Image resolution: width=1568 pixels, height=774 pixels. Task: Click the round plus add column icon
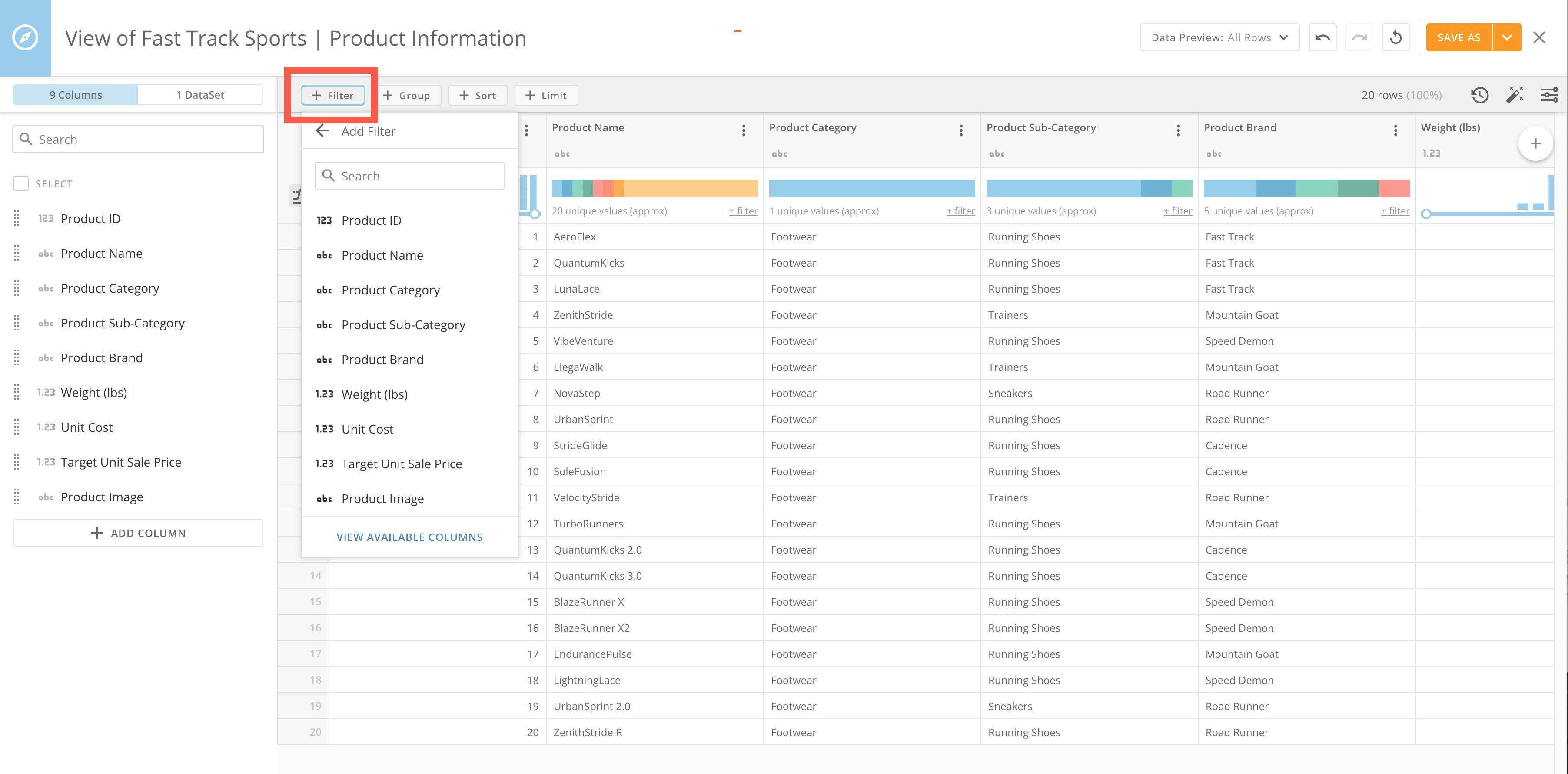[1535, 144]
